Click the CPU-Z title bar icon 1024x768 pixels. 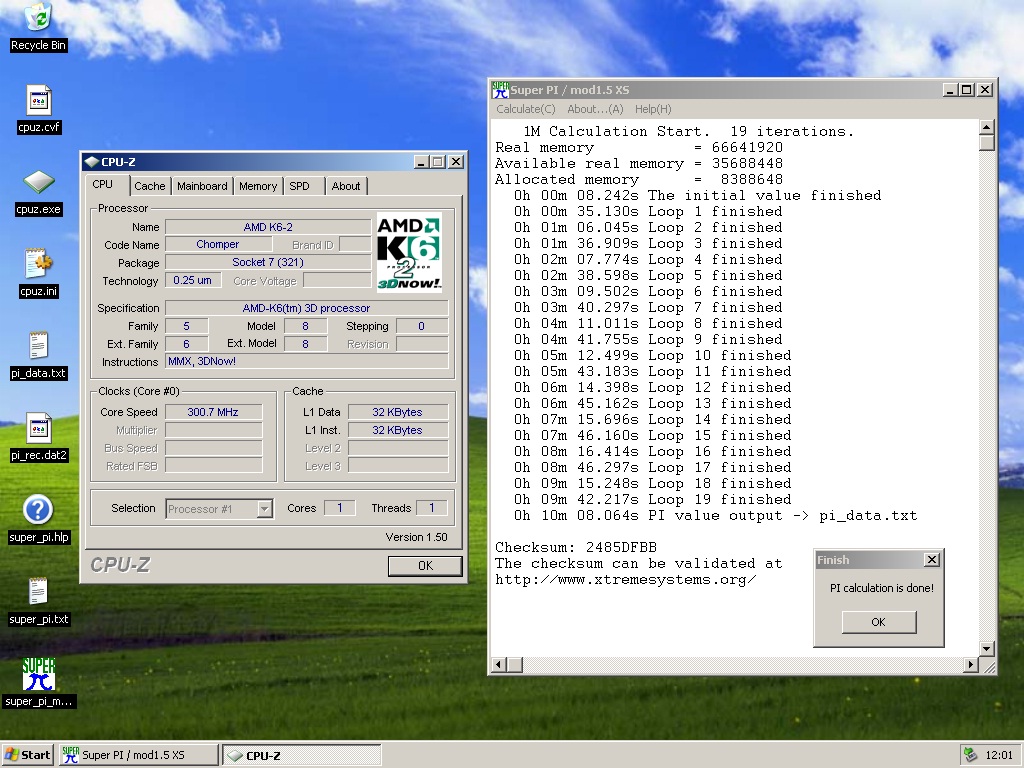click(92, 162)
